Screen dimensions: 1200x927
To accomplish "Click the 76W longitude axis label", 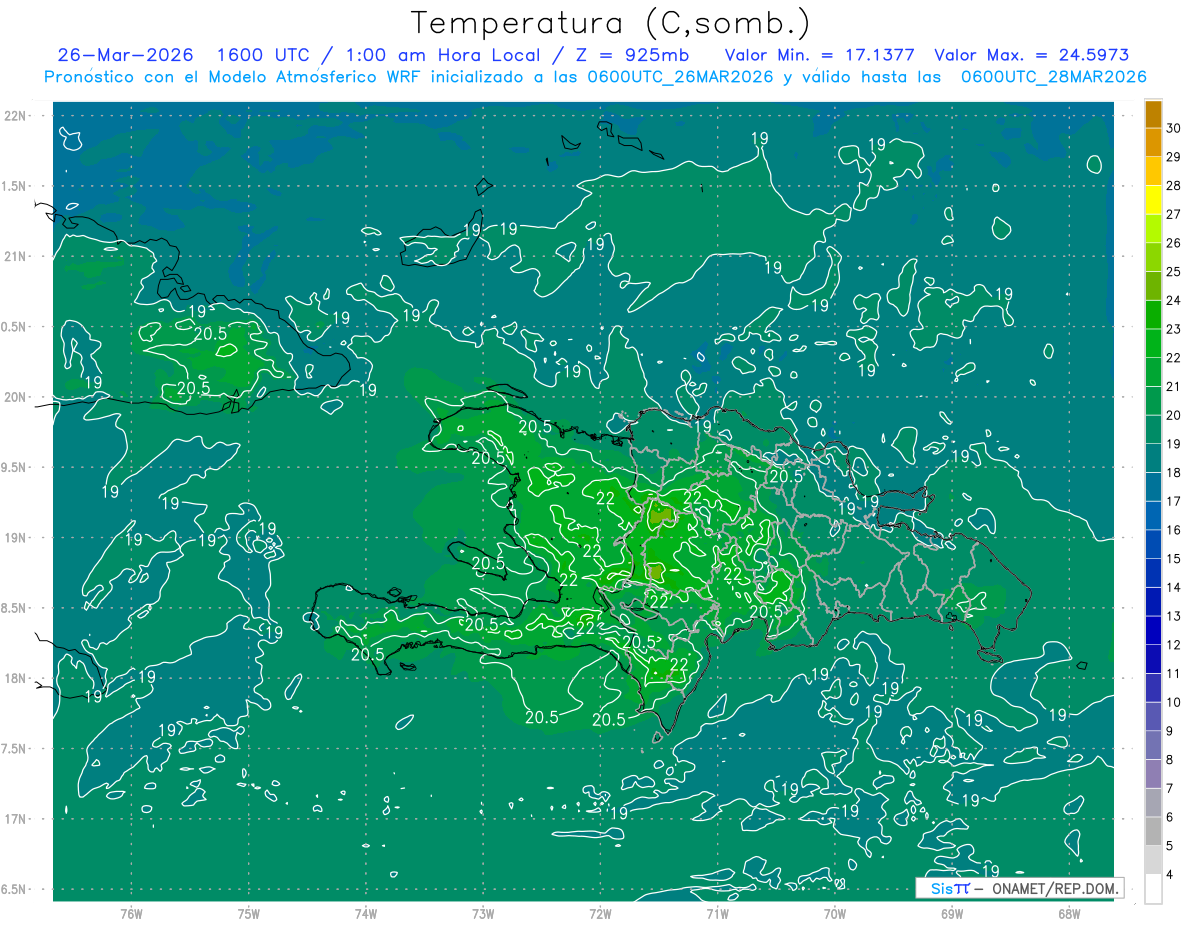I will 131,913.
